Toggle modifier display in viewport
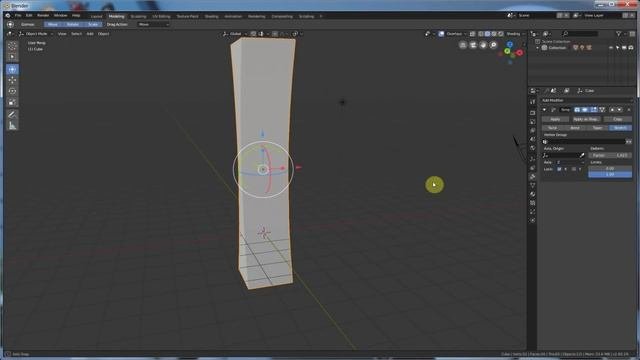The image size is (640, 360). [x=585, y=110]
